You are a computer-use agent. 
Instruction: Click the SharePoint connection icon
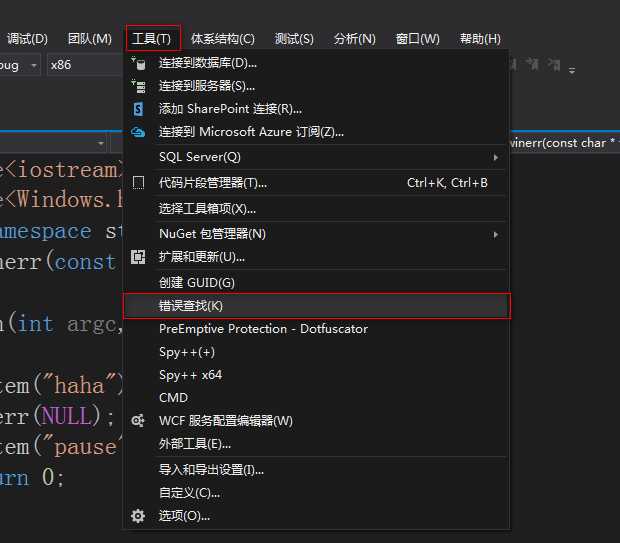138,109
